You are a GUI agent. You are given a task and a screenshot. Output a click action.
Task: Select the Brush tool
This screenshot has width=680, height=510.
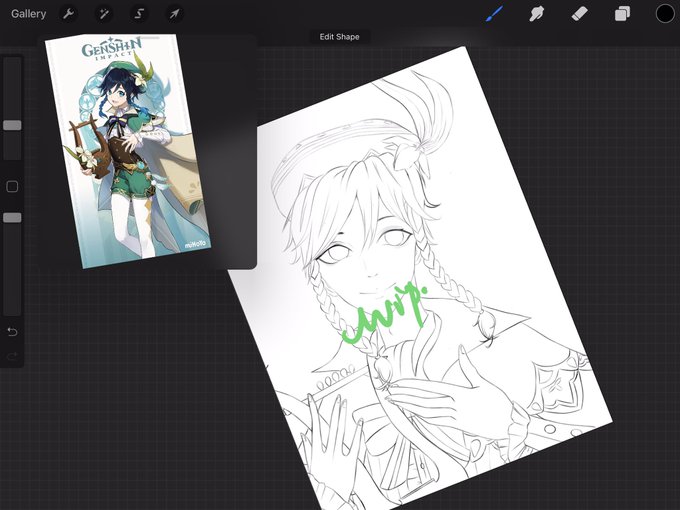[495, 14]
